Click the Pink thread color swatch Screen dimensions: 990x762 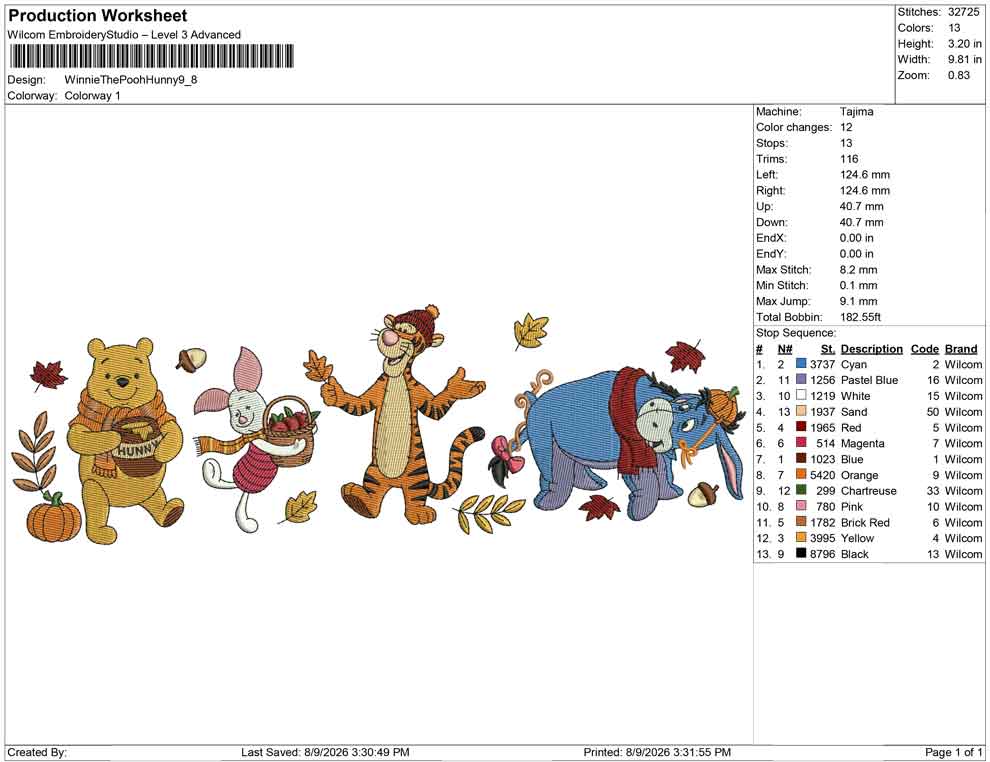click(801, 506)
